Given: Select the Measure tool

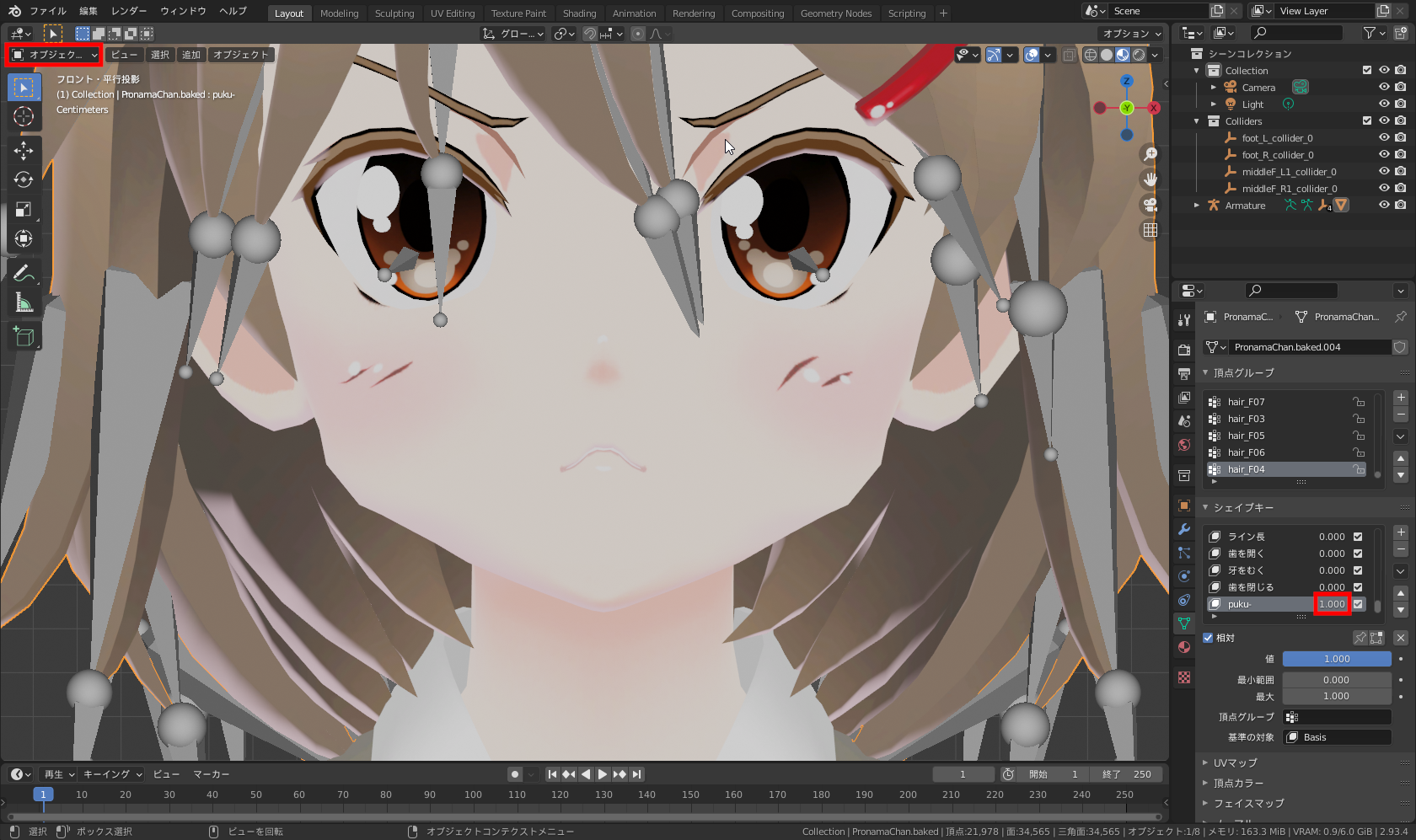Looking at the screenshot, I should point(24,302).
